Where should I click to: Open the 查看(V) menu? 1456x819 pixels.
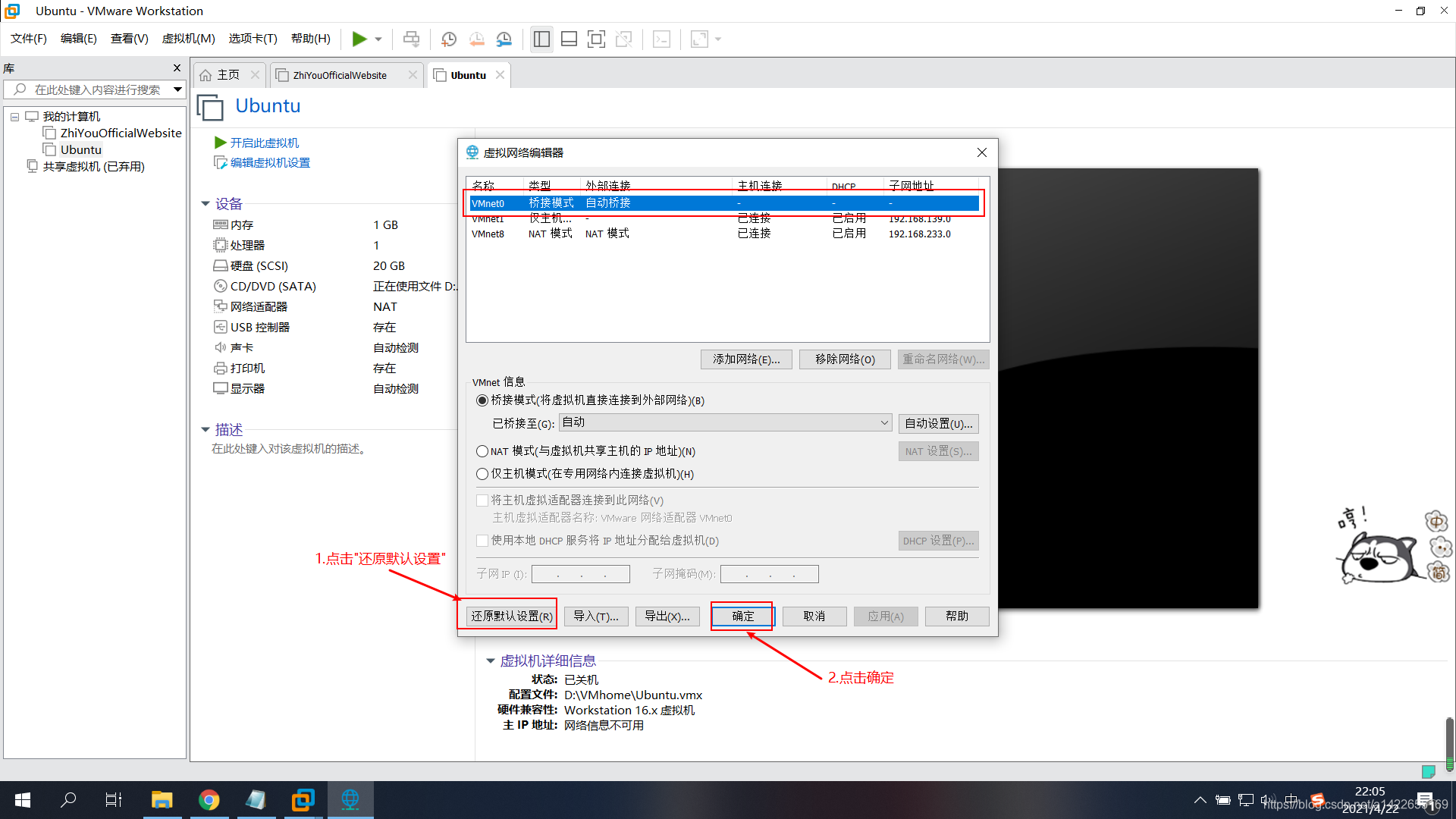130,39
